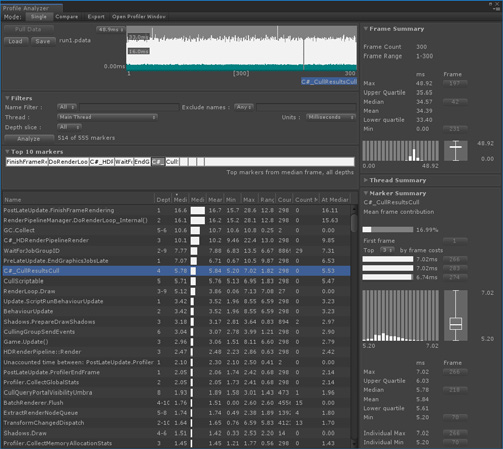The height and width of the screenshot is (449, 503).
Task: Switch mode to Compare
Action: [67, 17]
